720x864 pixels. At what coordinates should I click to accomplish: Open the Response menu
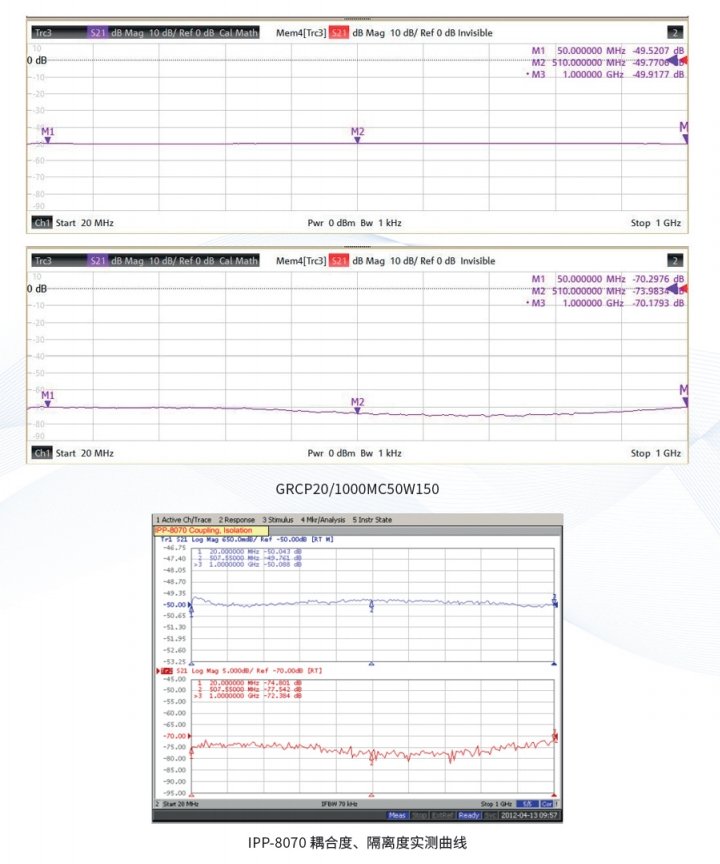point(237,520)
